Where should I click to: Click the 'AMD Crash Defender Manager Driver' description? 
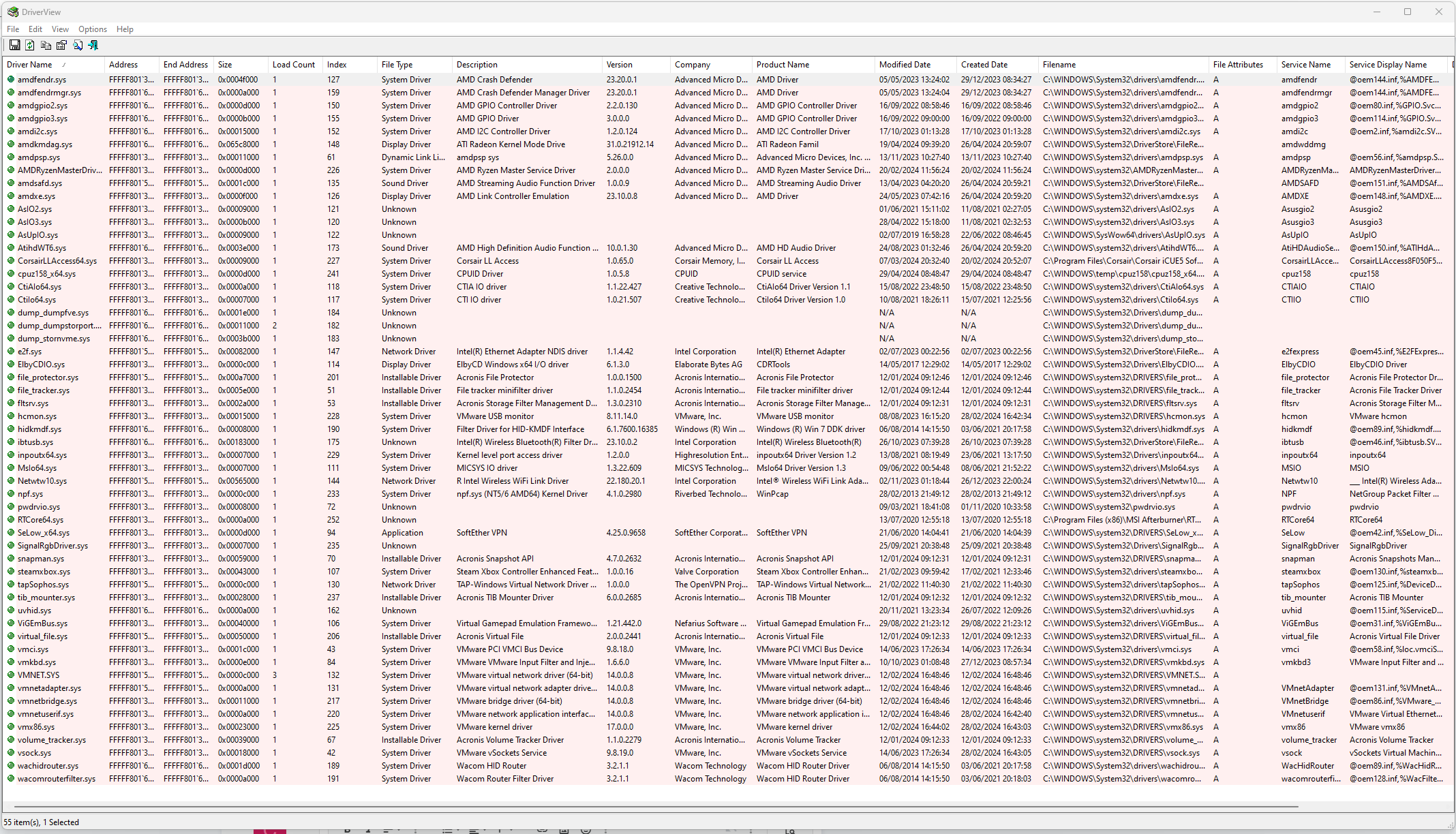point(523,92)
